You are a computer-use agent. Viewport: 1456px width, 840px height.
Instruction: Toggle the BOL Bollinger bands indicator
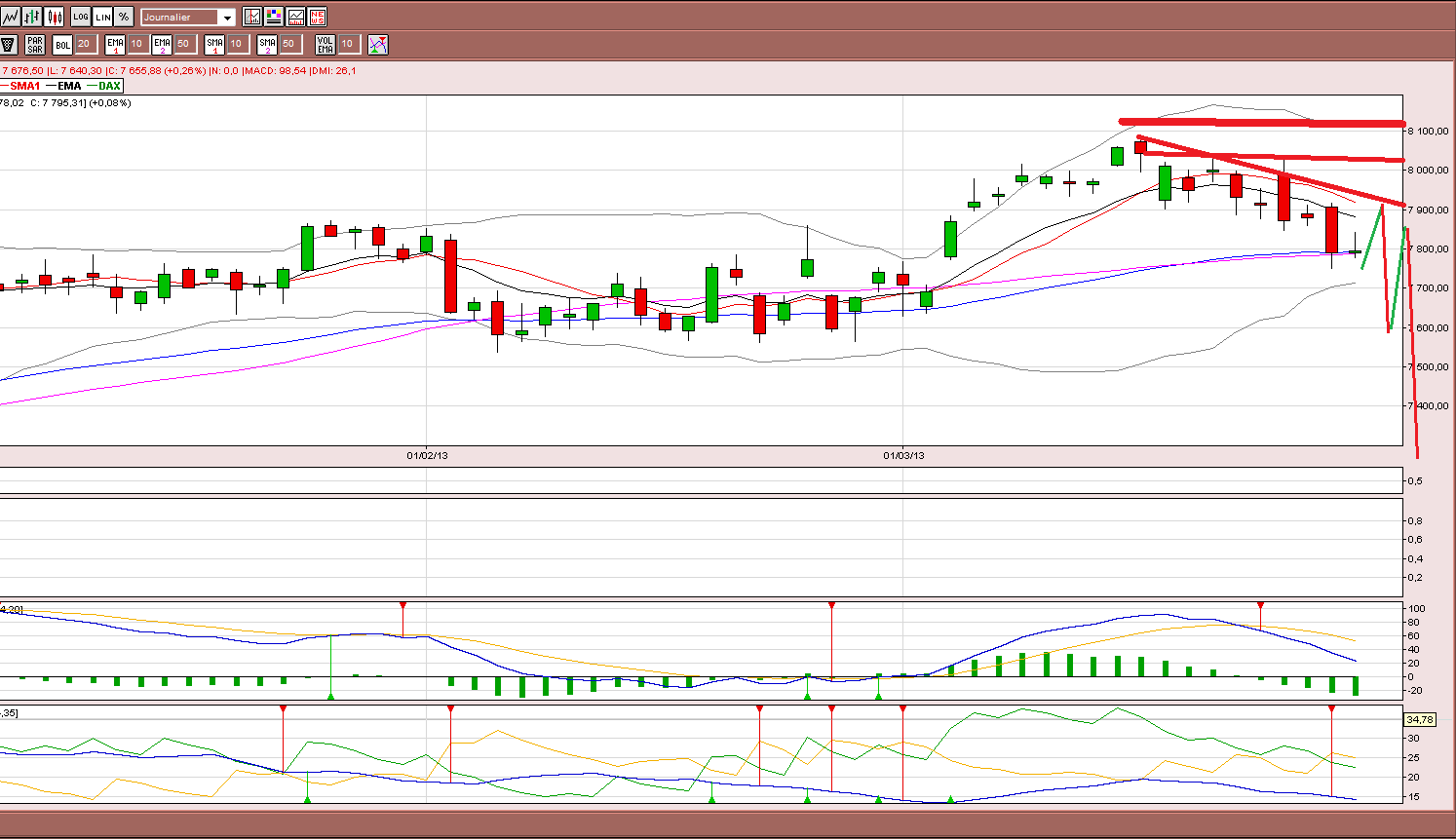62,45
